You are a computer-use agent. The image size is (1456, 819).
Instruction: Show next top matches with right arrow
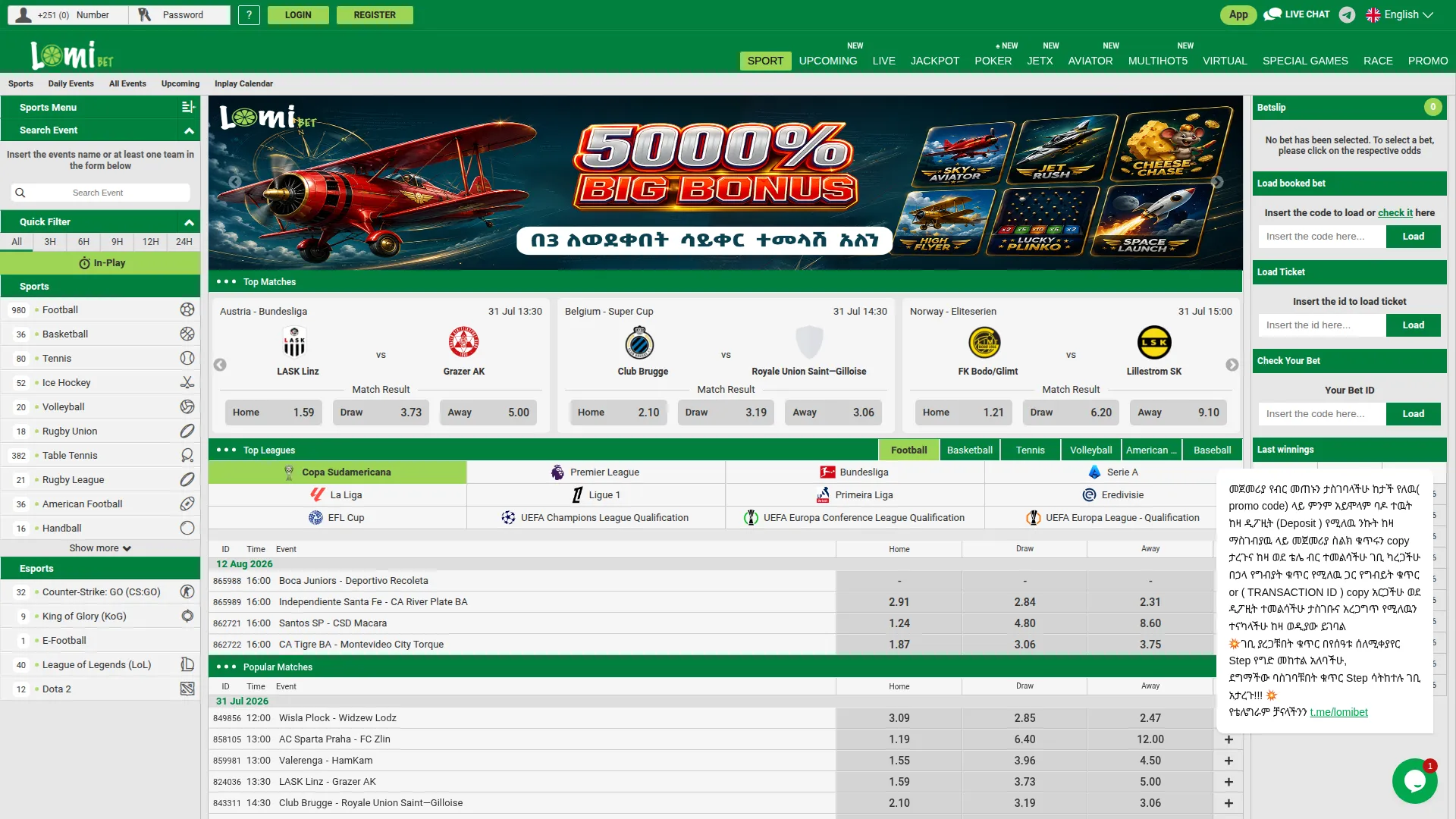(x=1232, y=365)
